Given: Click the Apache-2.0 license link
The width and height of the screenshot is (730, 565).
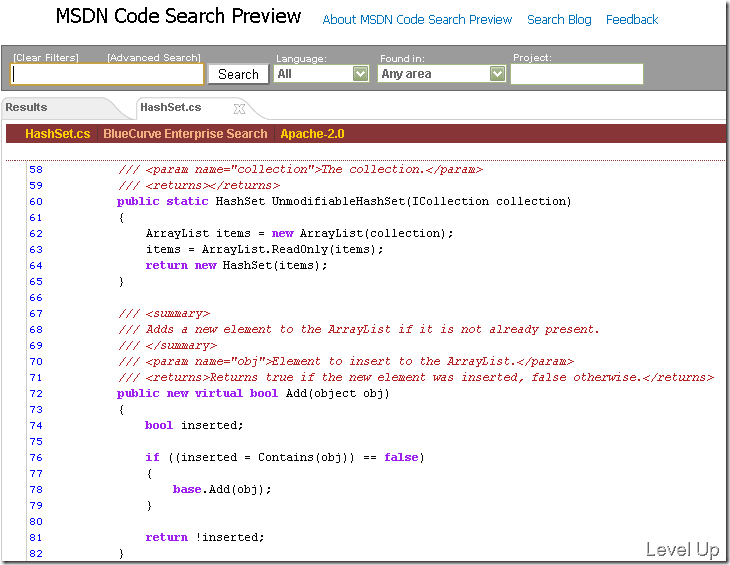Looking at the screenshot, I should (x=312, y=134).
